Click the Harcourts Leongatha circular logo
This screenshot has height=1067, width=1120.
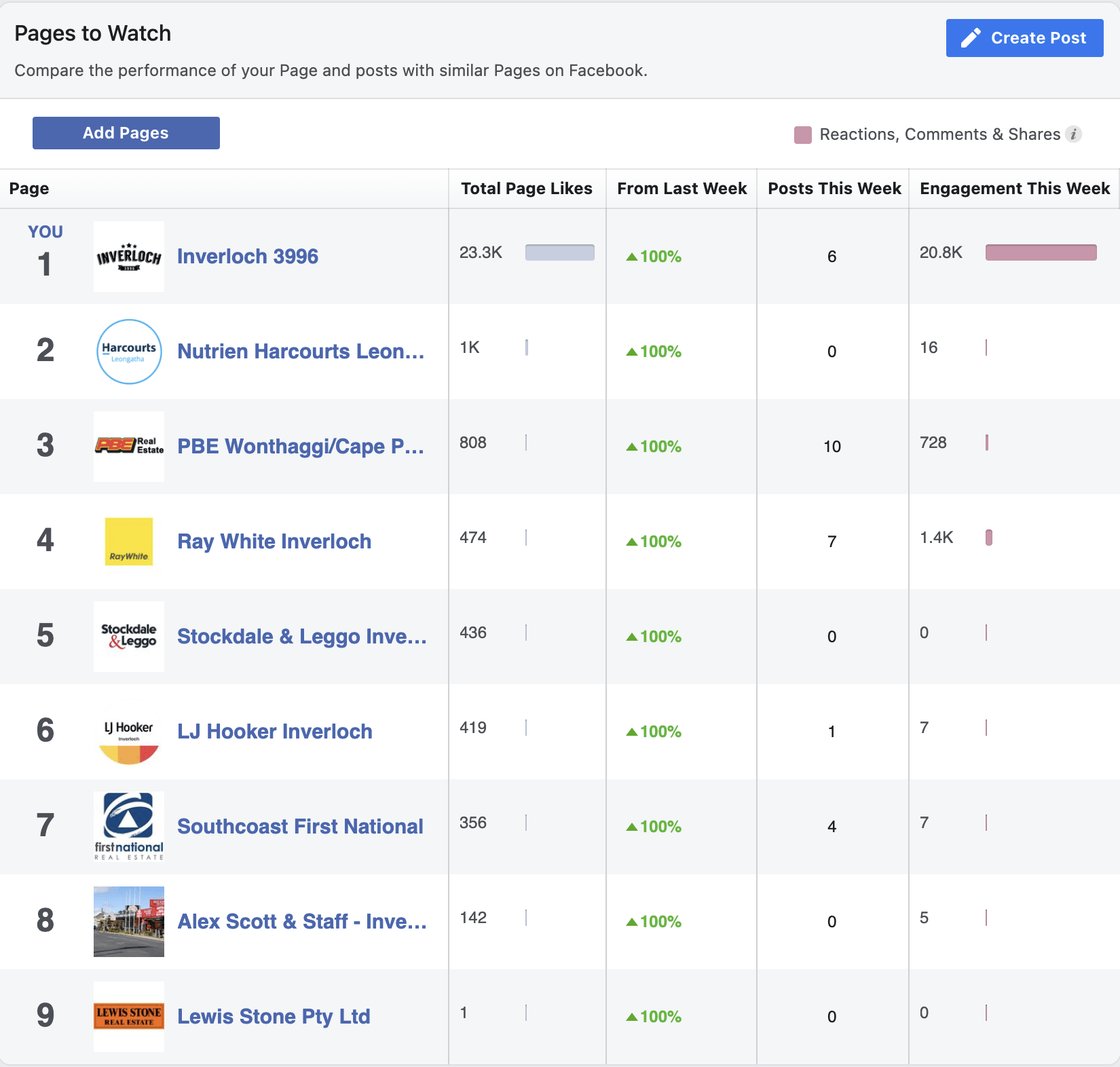tap(129, 352)
